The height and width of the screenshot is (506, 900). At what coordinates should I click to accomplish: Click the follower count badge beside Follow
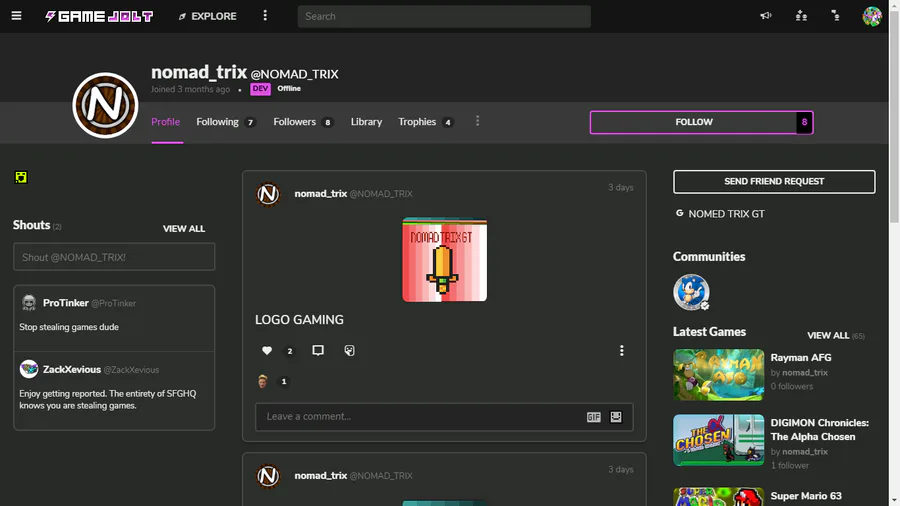[804, 122]
